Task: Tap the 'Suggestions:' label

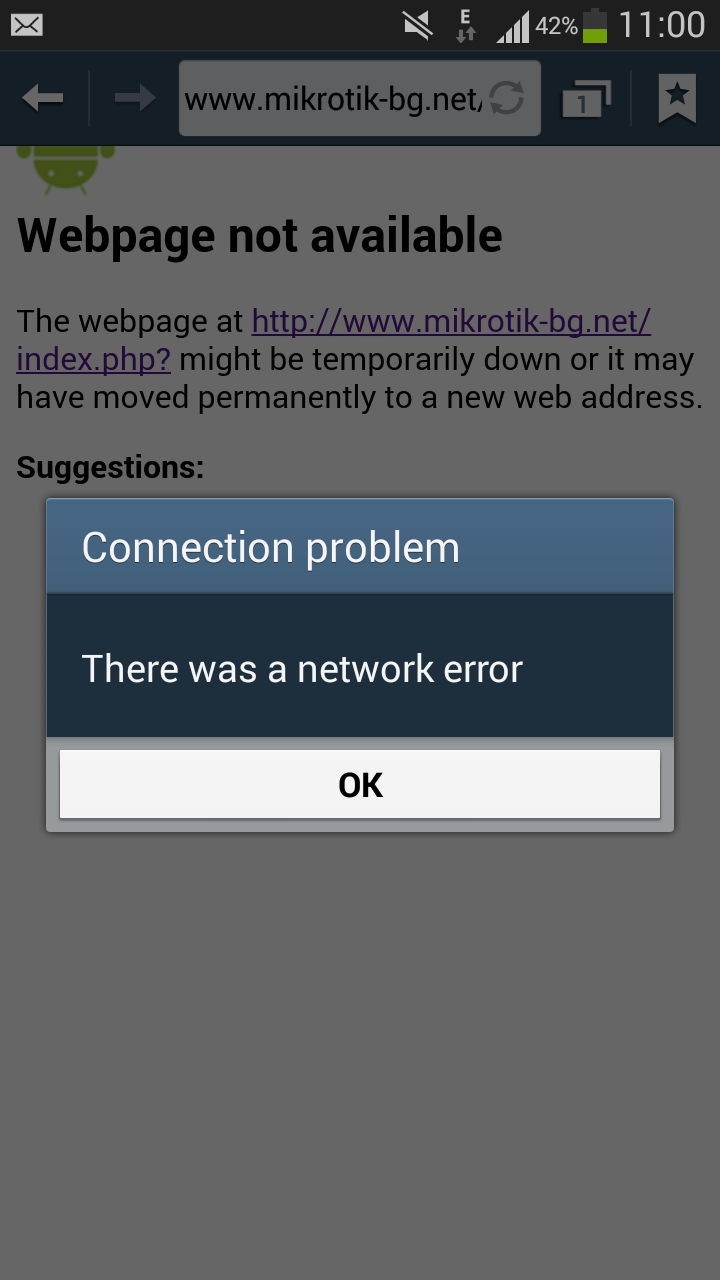Action: [x=110, y=467]
